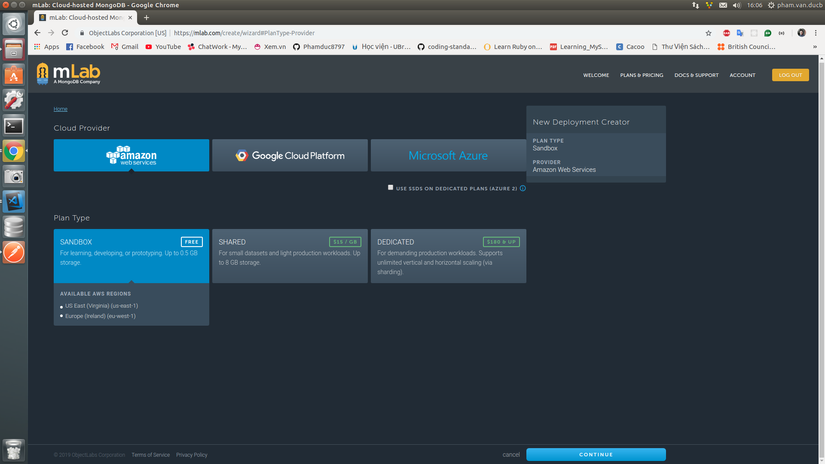This screenshot has width=825, height=464.
Task: Click the mLab logo in header
Action: click(x=68, y=74)
